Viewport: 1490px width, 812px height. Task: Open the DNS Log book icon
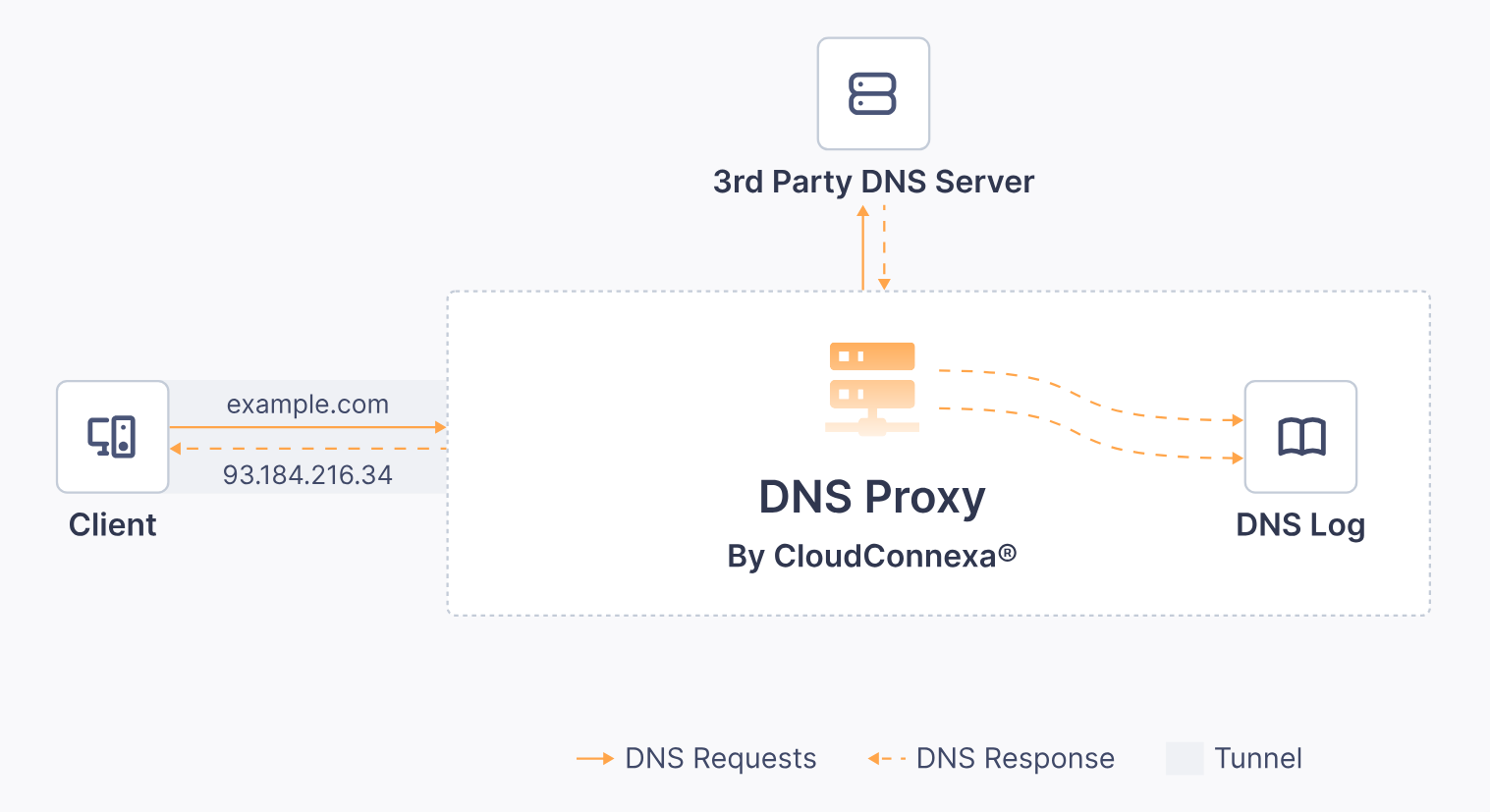tap(1300, 437)
